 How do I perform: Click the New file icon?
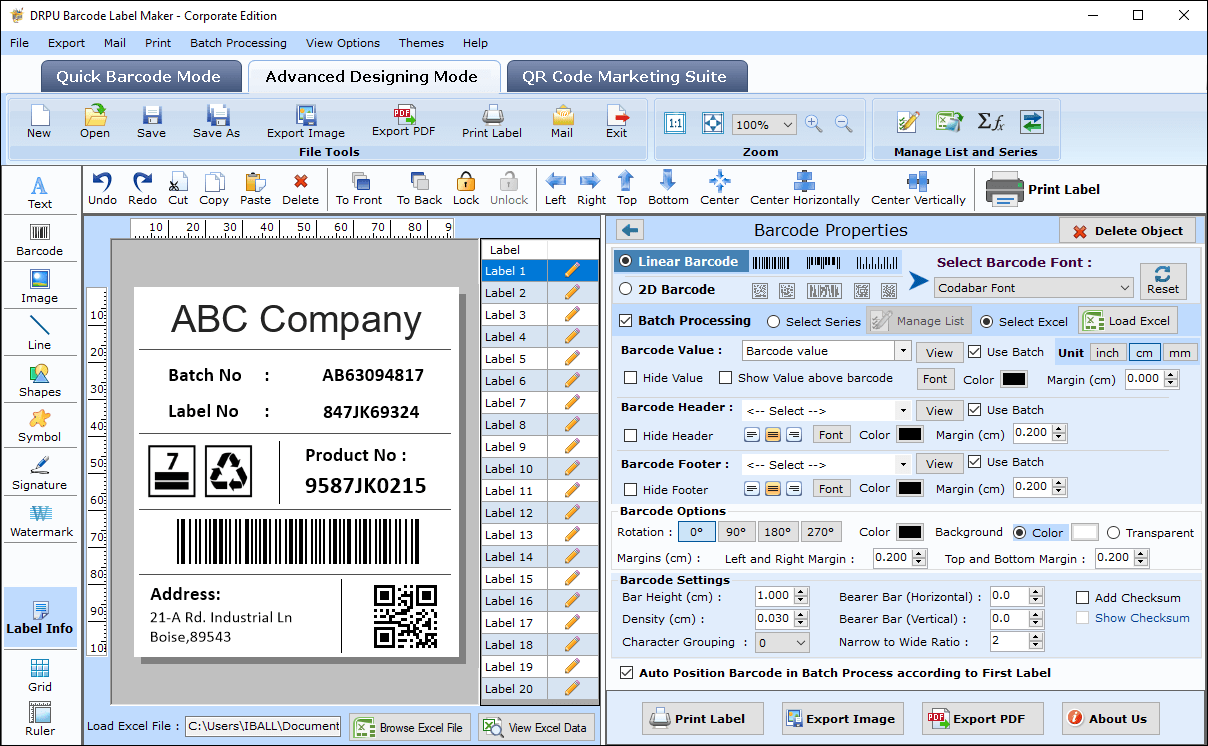pos(39,116)
